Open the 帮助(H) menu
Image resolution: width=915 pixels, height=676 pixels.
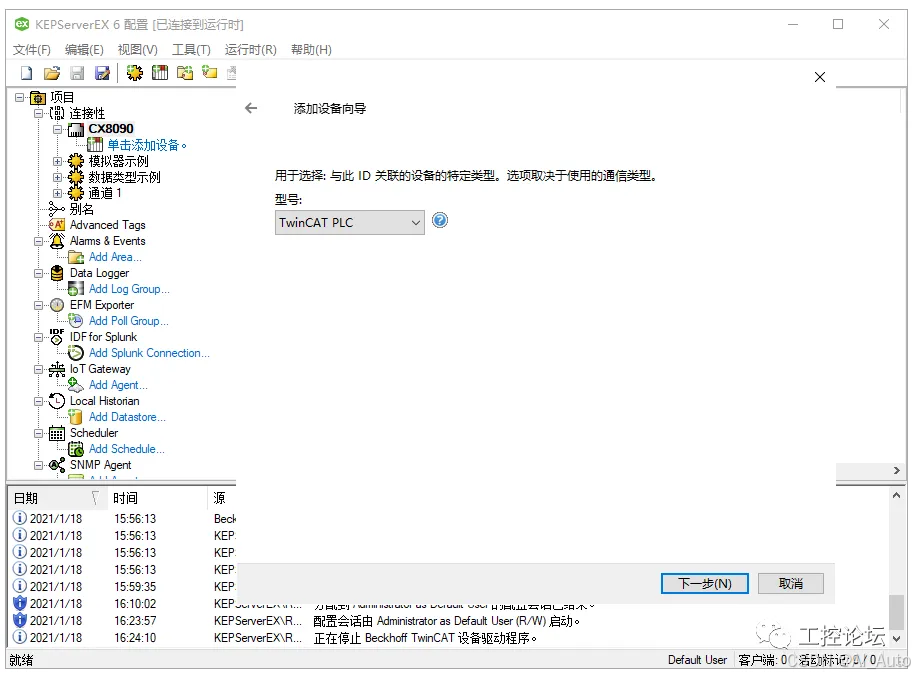pos(312,50)
